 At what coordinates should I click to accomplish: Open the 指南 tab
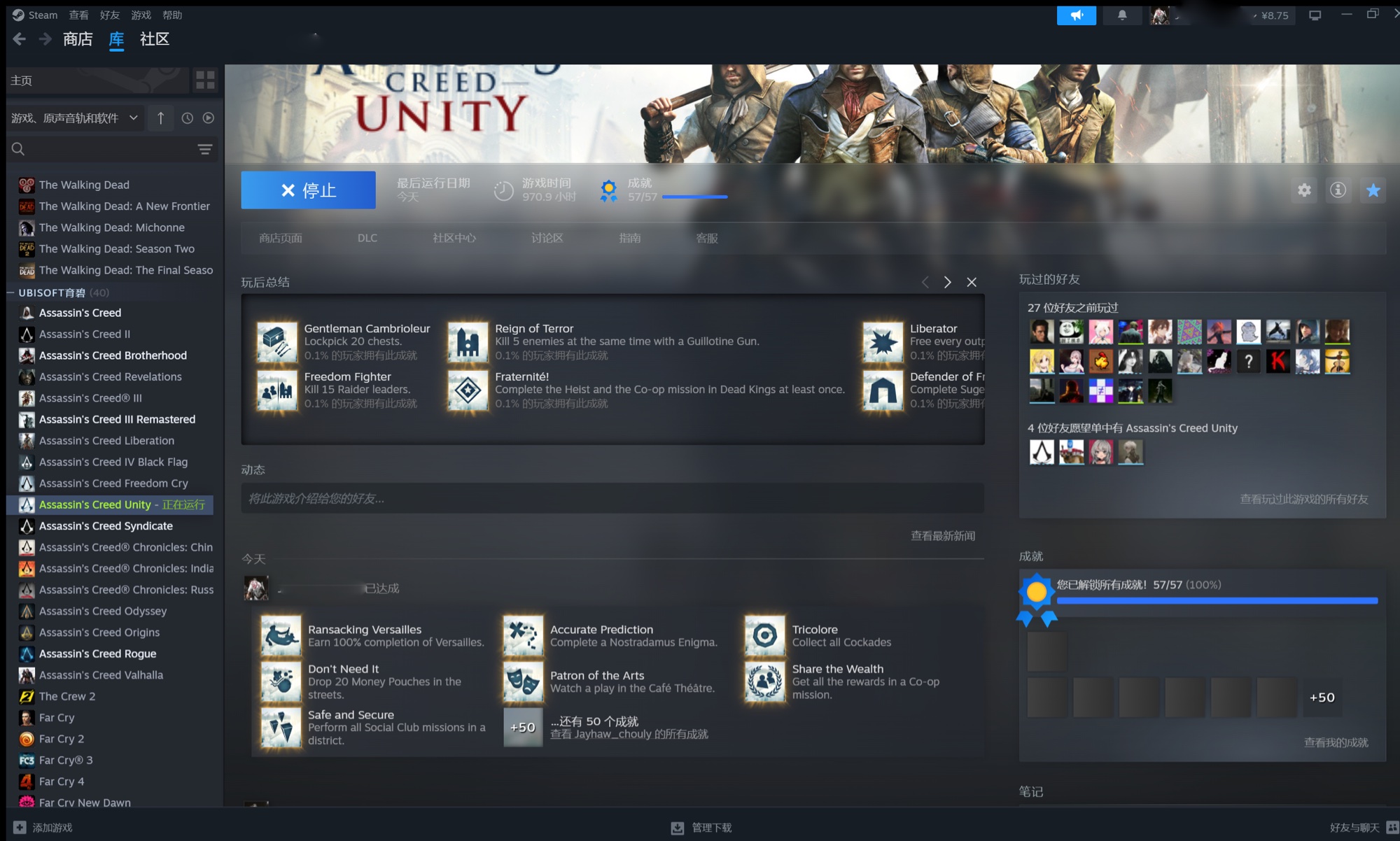point(630,238)
